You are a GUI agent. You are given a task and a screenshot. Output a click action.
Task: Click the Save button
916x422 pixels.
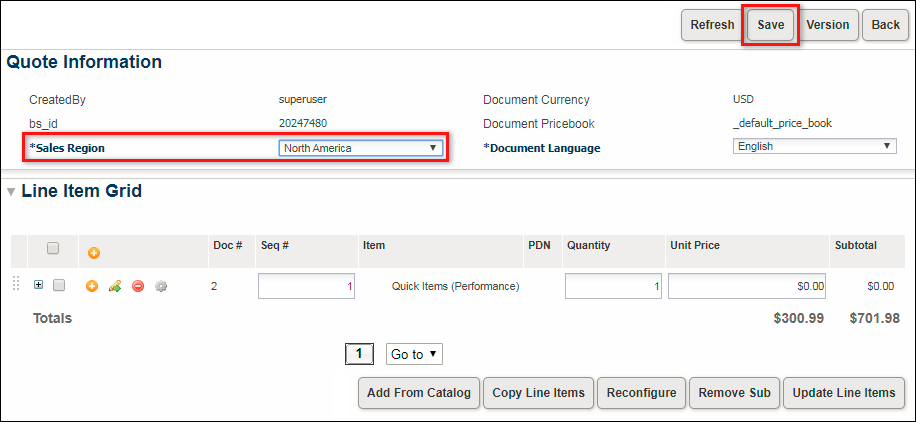click(x=770, y=25)
